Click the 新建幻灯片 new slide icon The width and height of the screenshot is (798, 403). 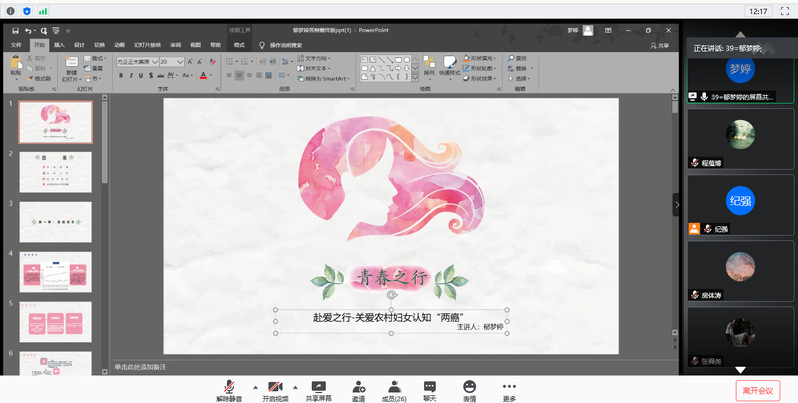pos(71,63)
